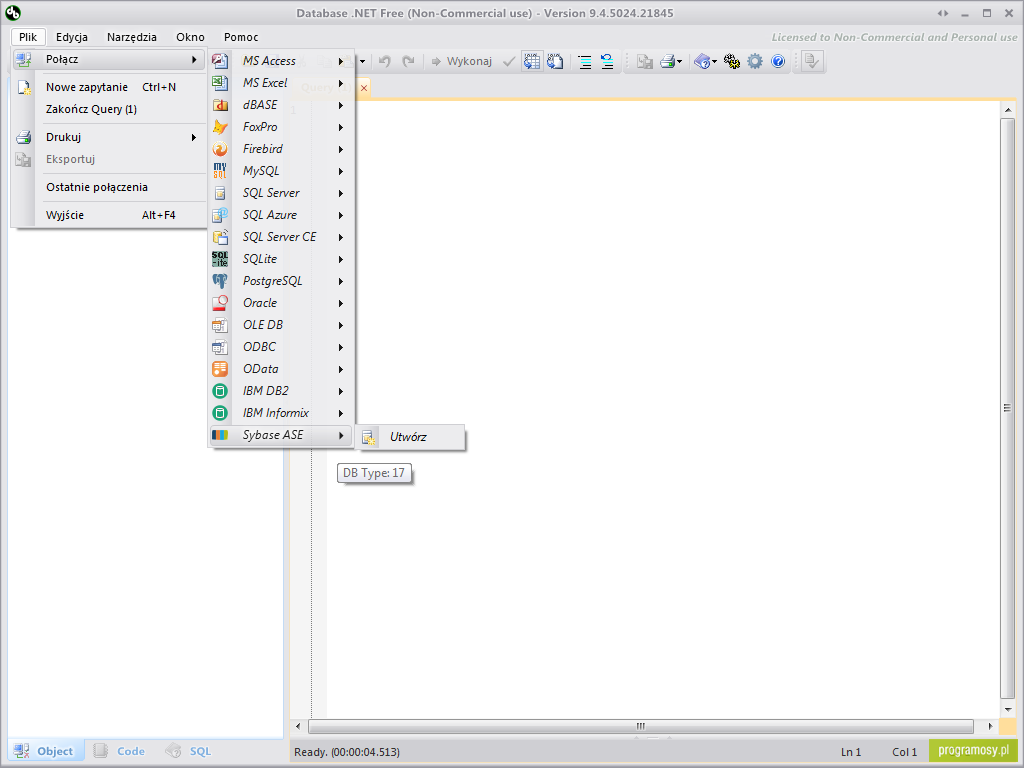The height and width of the screenshot is (768, 1024).
Task: Expand the Połącz submenu arrow
Action: tap(194, 59)
